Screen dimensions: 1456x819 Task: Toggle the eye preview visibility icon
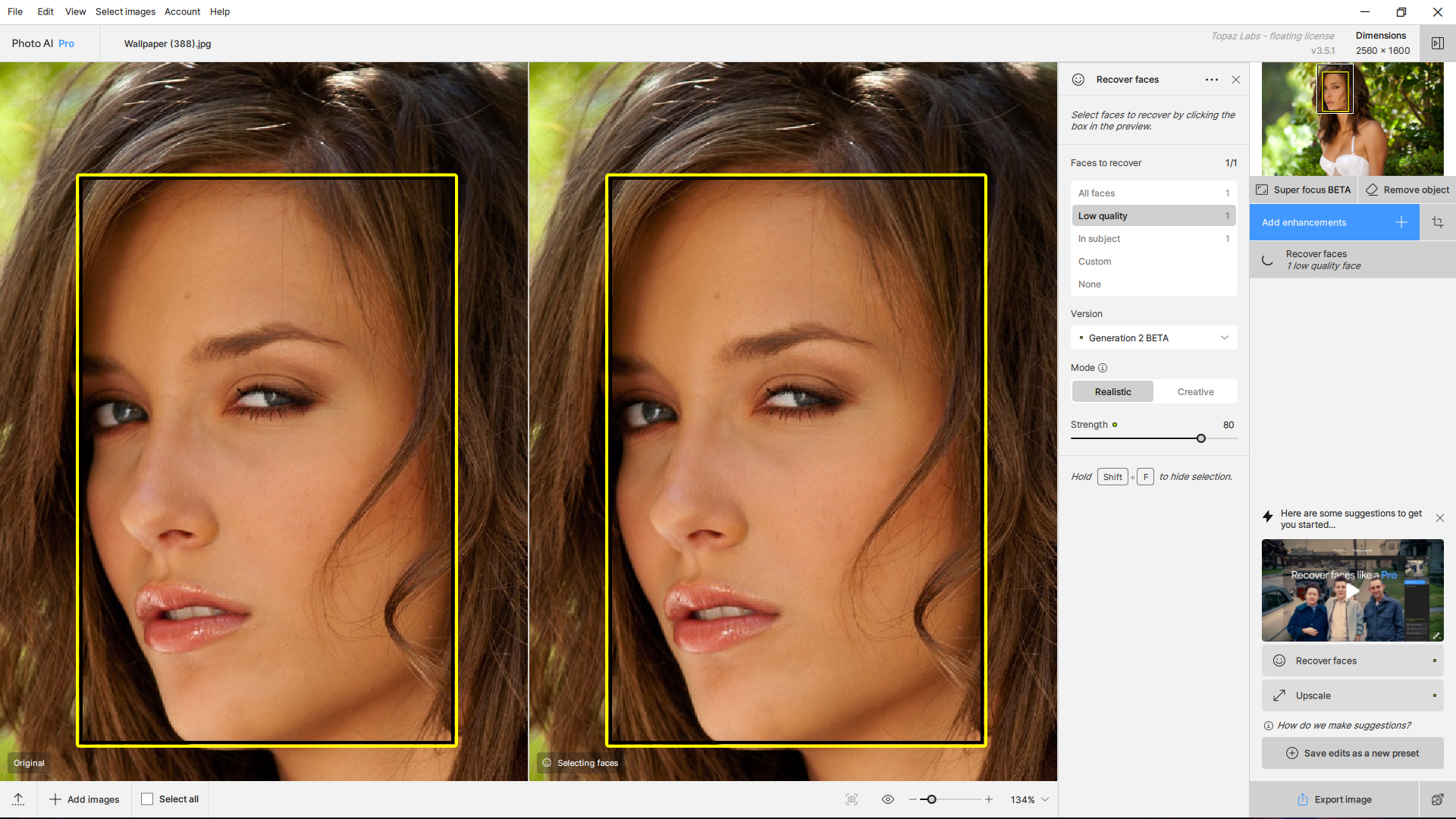click(x=888, y=799)
